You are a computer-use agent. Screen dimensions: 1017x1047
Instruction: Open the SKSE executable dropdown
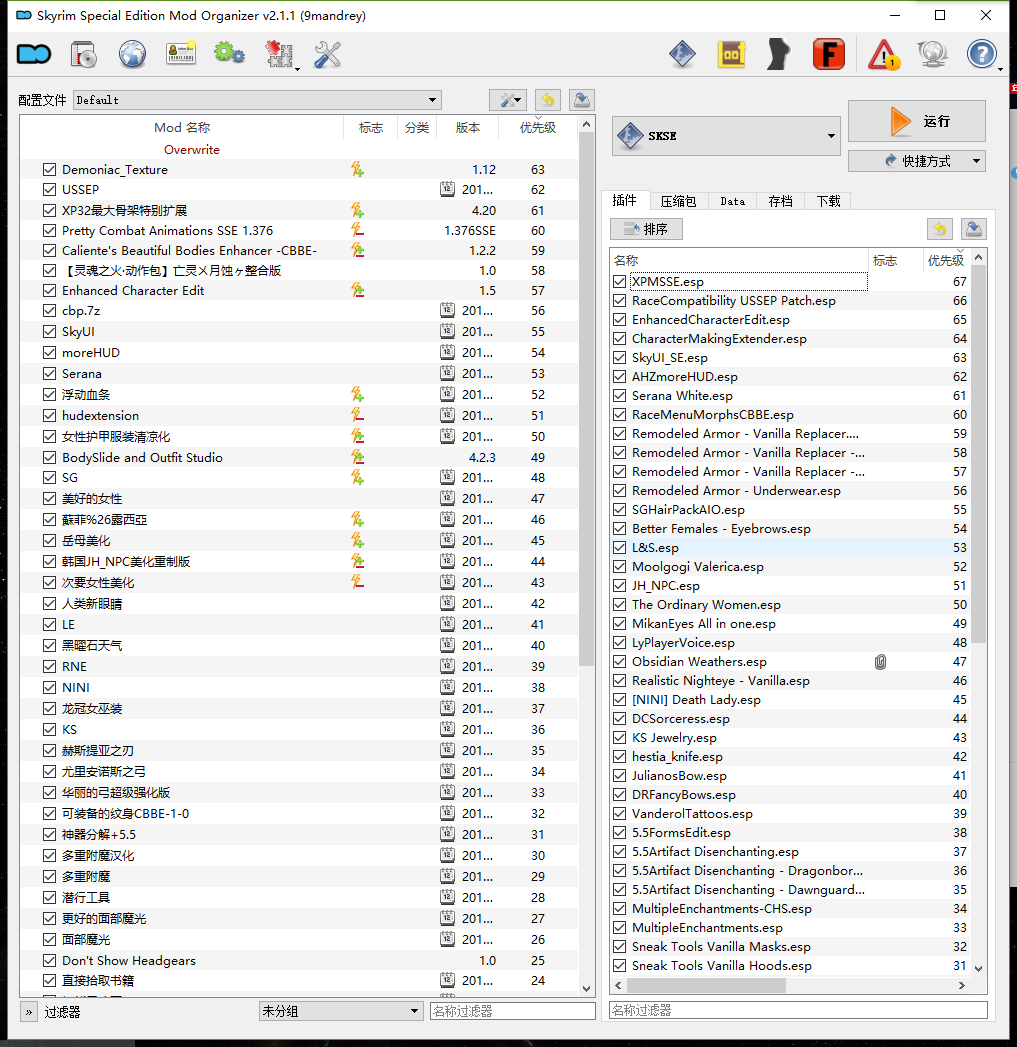pyautogui.click(x=726, y=136)
